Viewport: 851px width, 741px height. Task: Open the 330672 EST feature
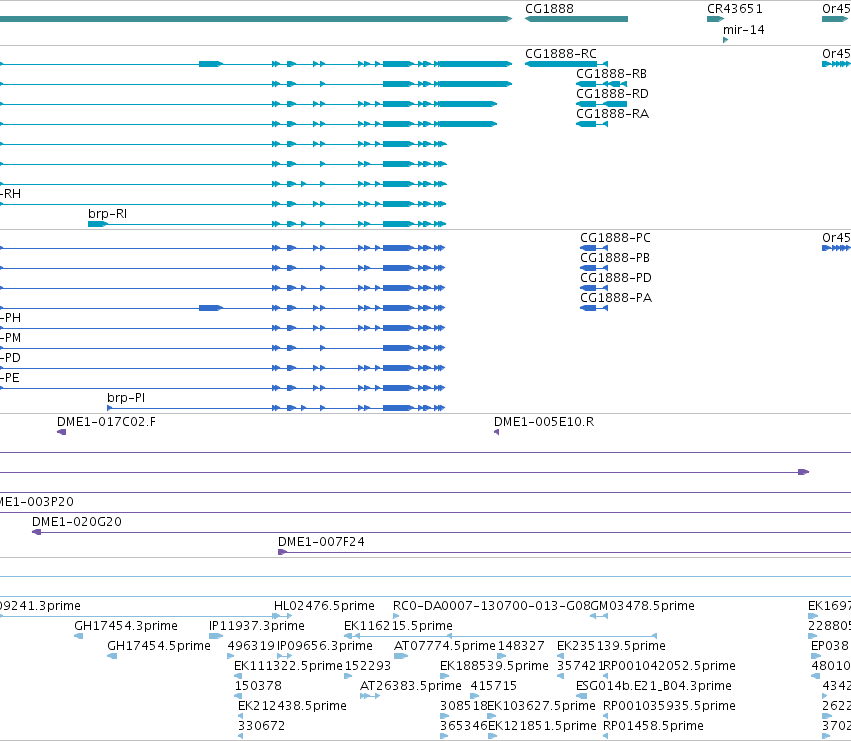tap(240, 737)
